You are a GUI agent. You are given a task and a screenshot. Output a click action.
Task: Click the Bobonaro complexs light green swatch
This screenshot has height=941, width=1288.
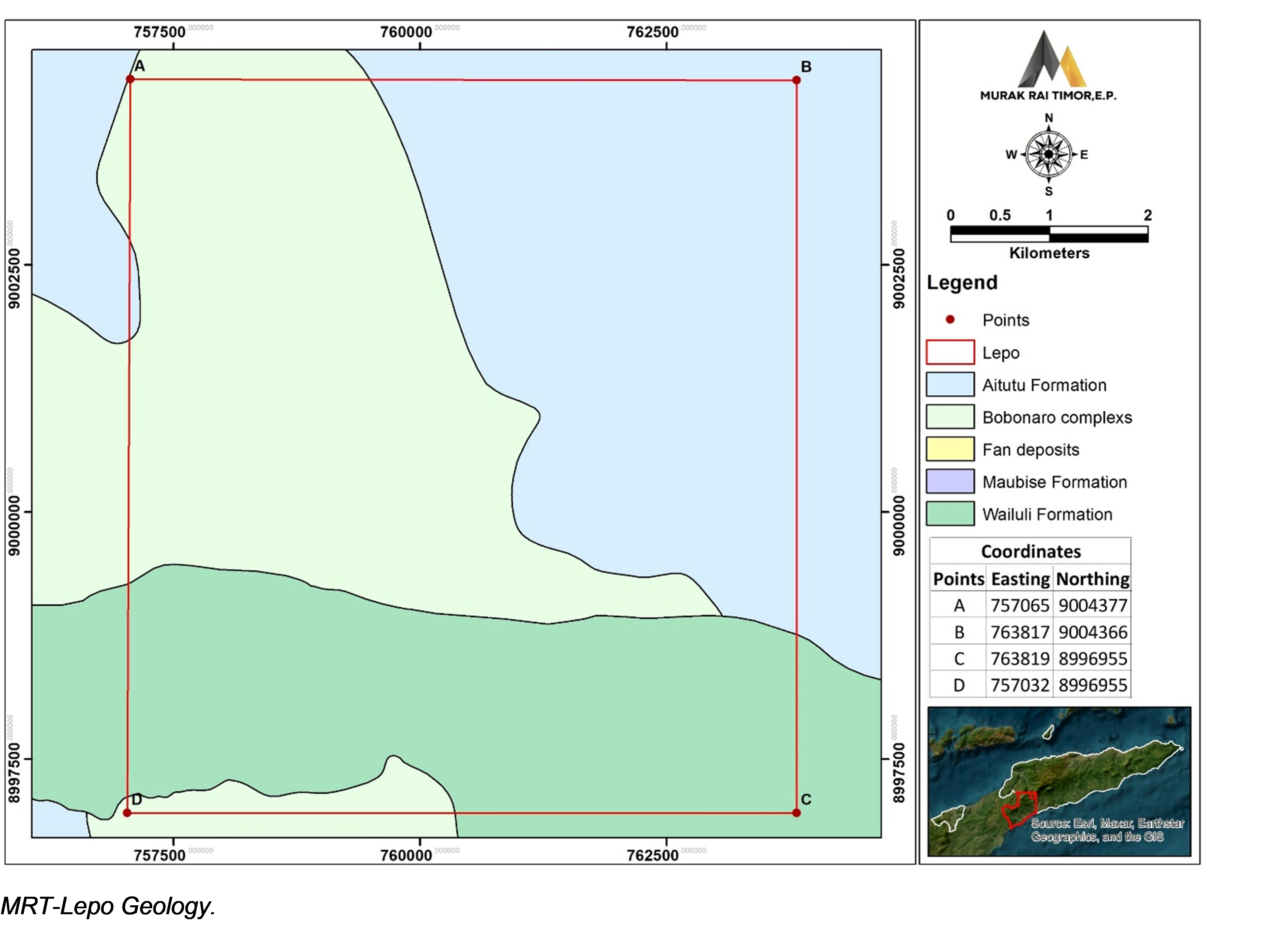tap(950, 417)
